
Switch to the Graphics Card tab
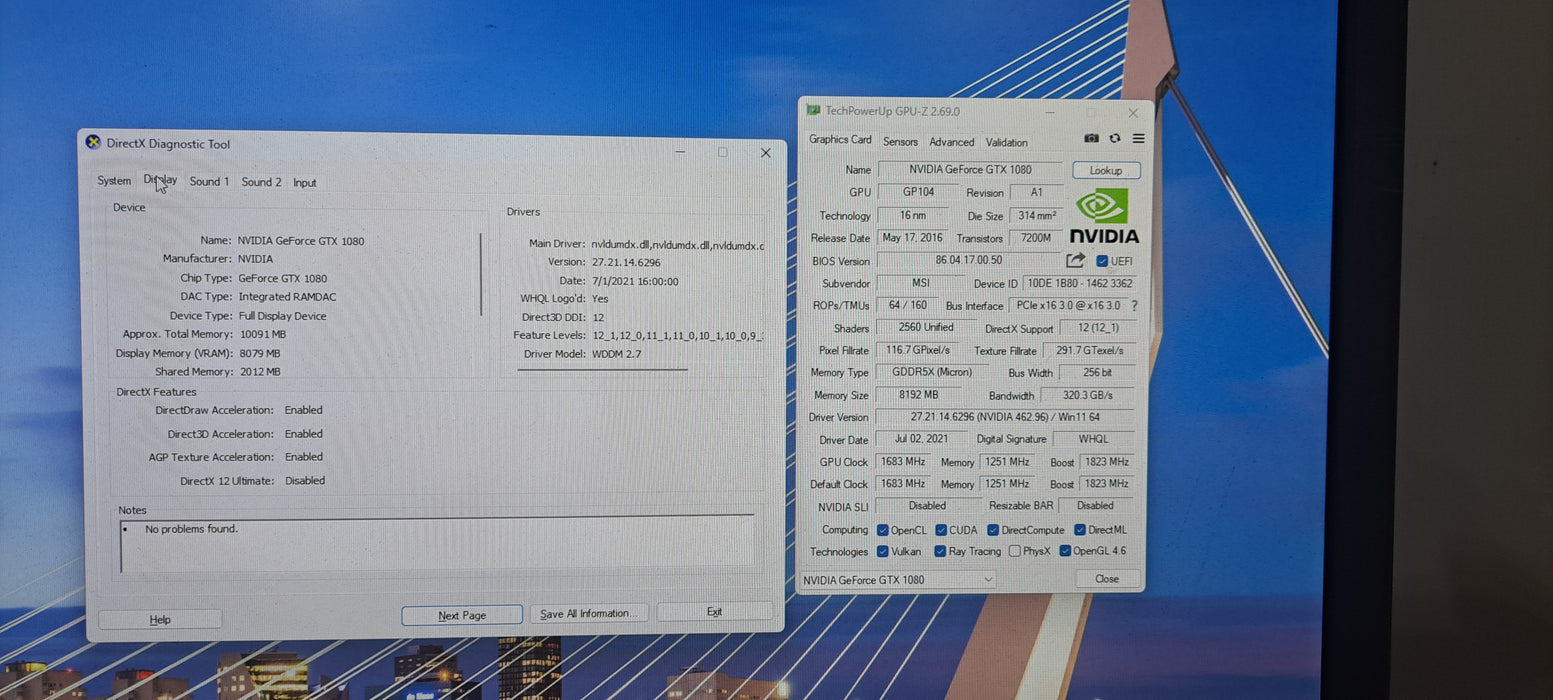(x=840, y=140)
